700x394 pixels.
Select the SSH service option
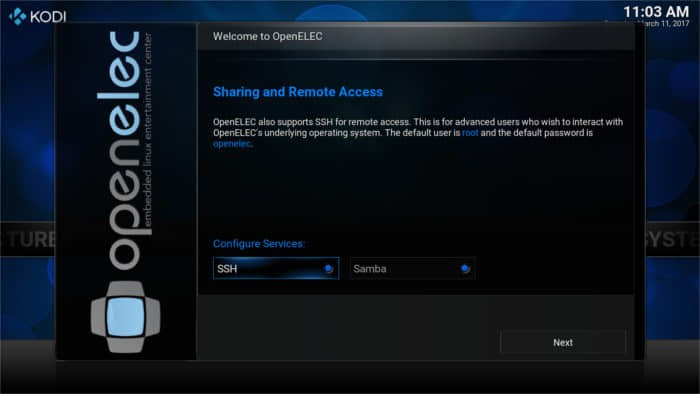(276, 268)
